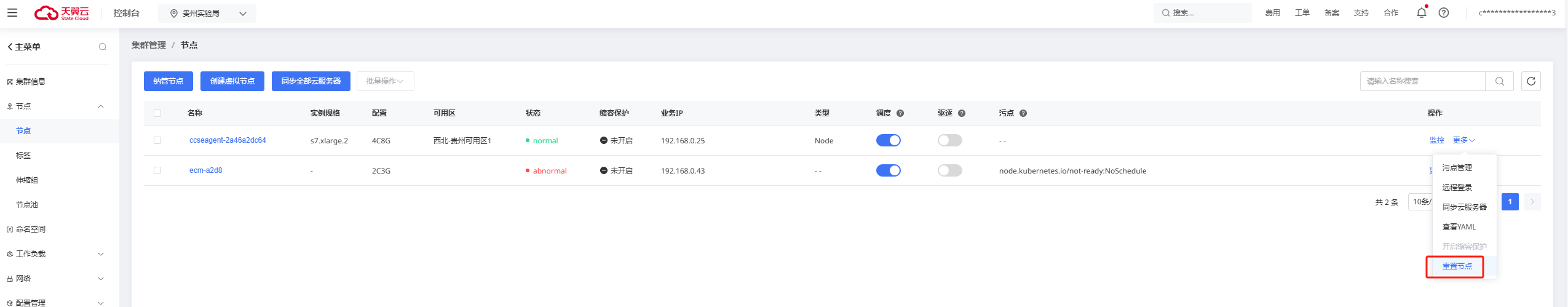This screenshot has height=307, width=1568.
Task: Toggle 驱逐 switch for ecm-a2d8
Action: [x=950, y=170]
